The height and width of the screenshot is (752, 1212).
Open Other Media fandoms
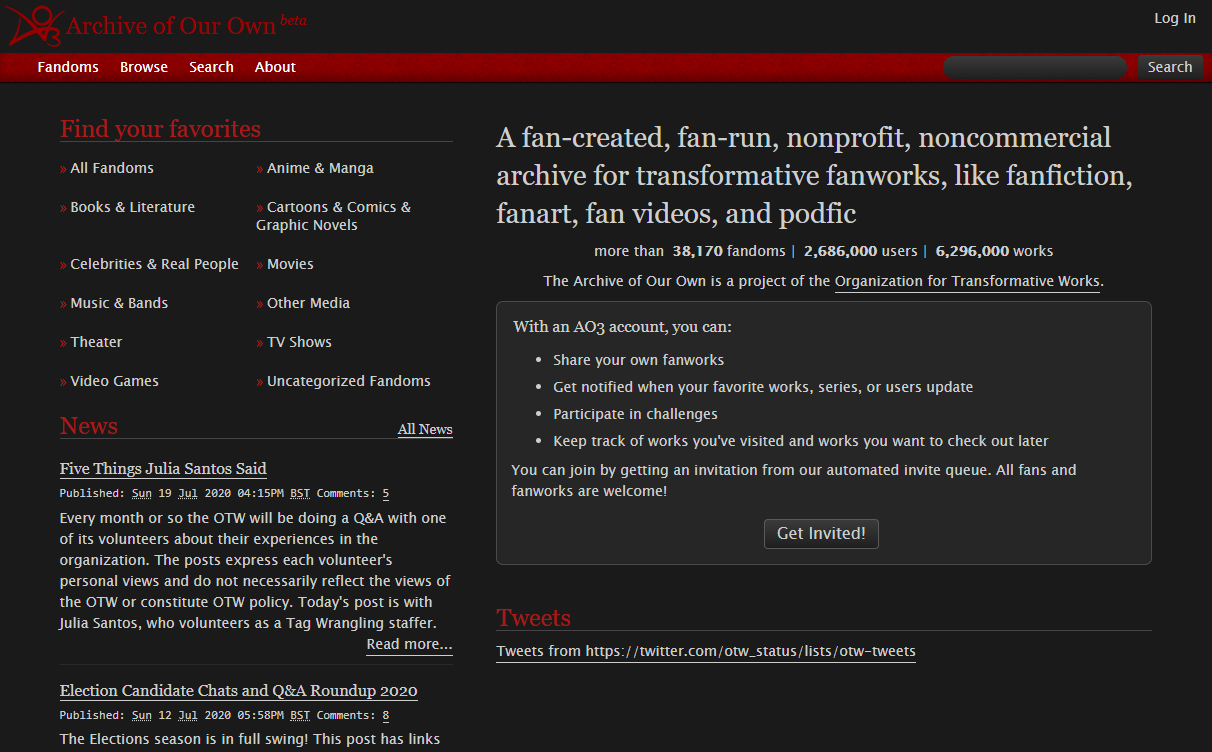[308, 303]
